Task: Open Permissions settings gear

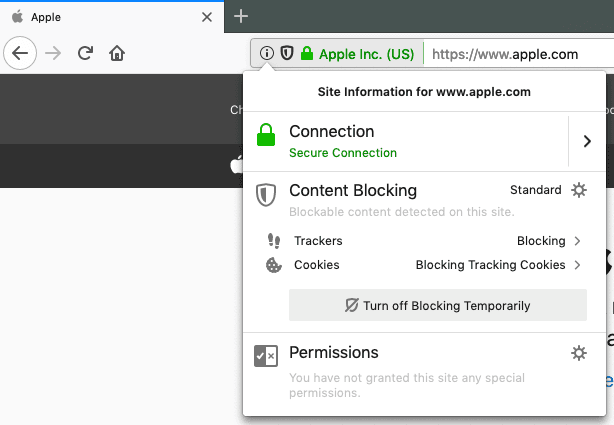Action: [x=578, y=353]
